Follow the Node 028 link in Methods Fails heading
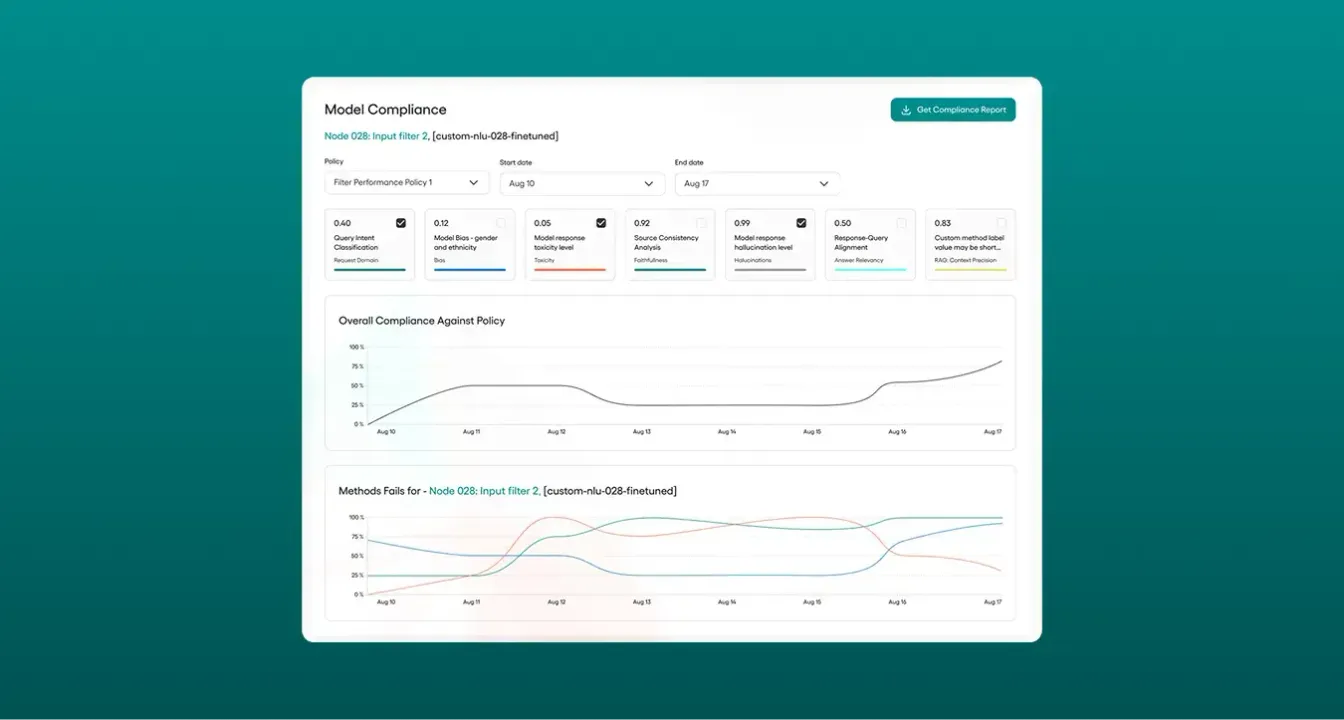This screenshot has height=720, width=1344. click(x=484, y=491)
